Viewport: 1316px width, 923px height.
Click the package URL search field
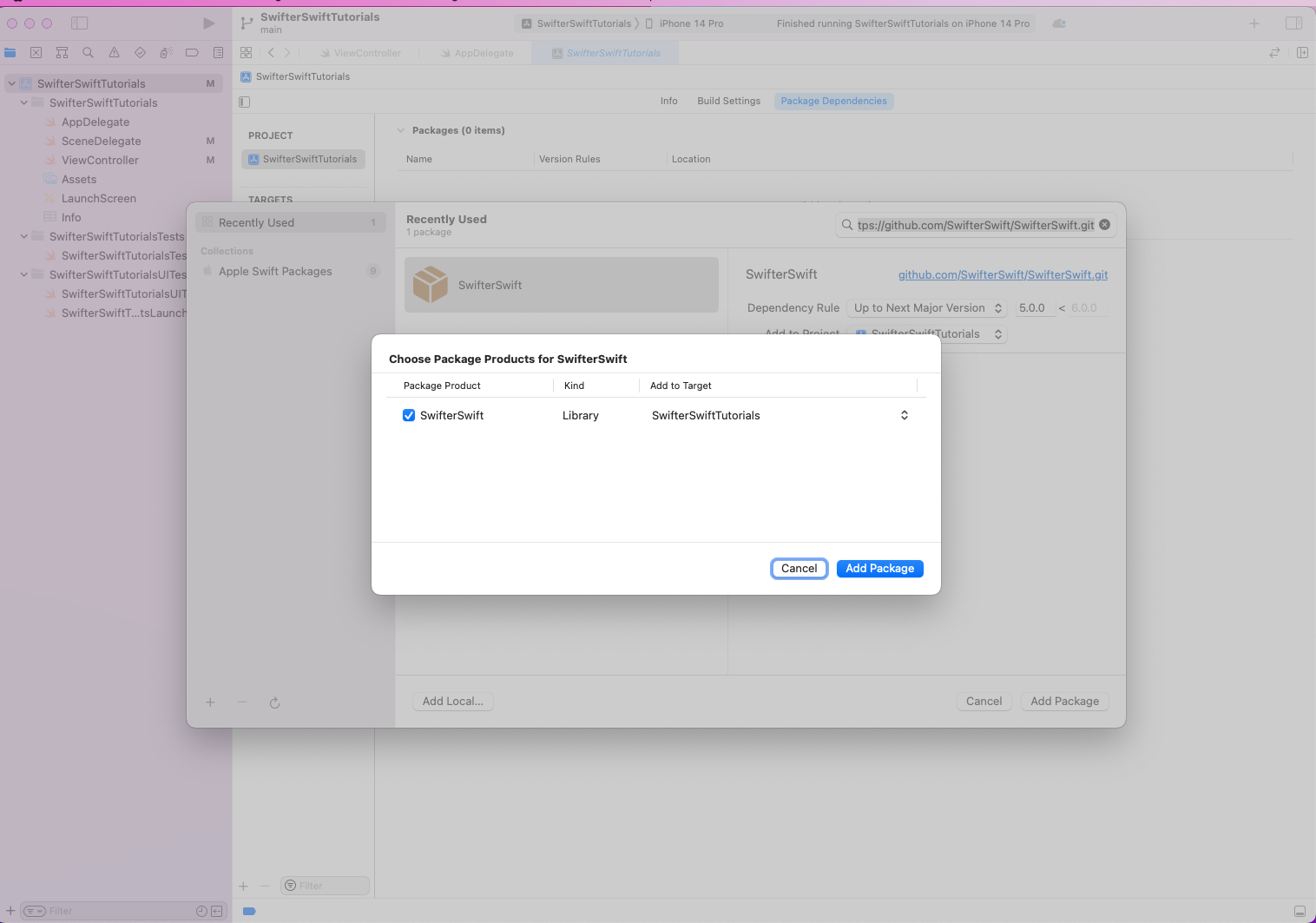976,225
